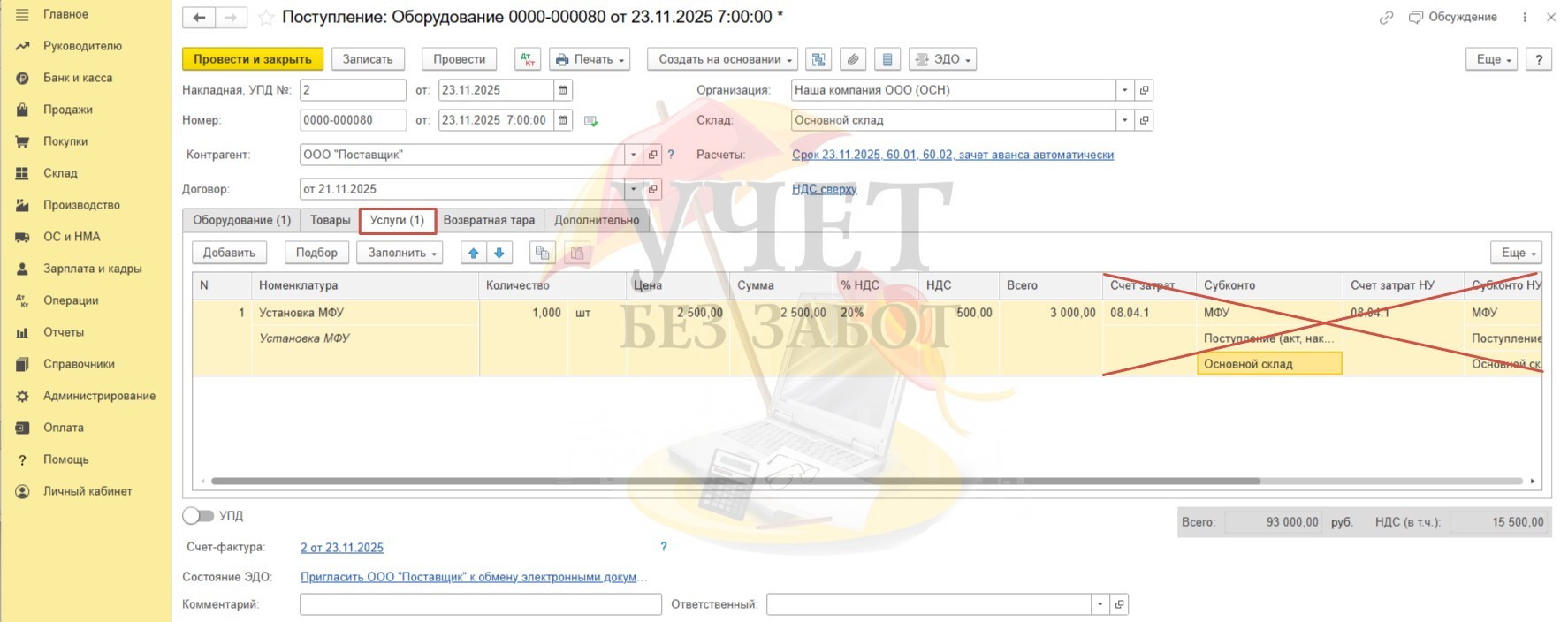The width and height of the screenshot is (1568, 622).
Task: Move row up with blue arrow
Action: (474, 253)
